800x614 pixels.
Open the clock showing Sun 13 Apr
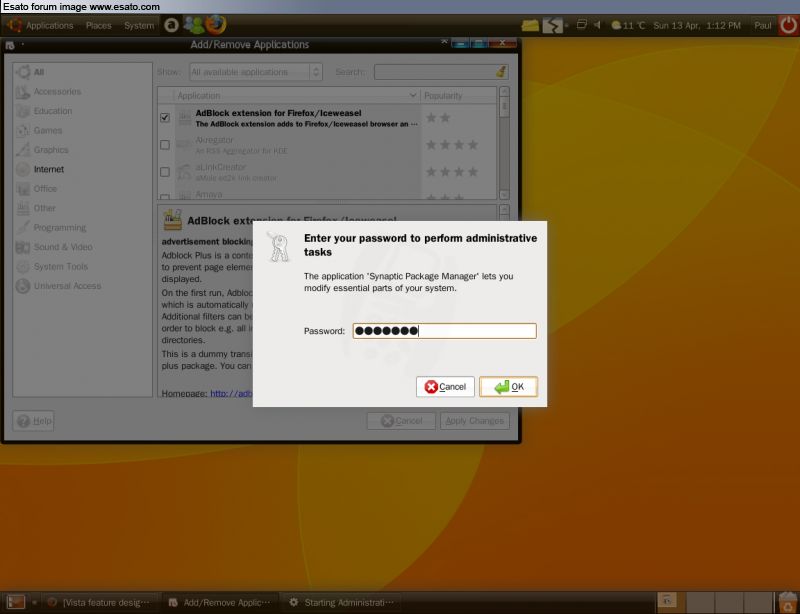(x=697, y=26)
